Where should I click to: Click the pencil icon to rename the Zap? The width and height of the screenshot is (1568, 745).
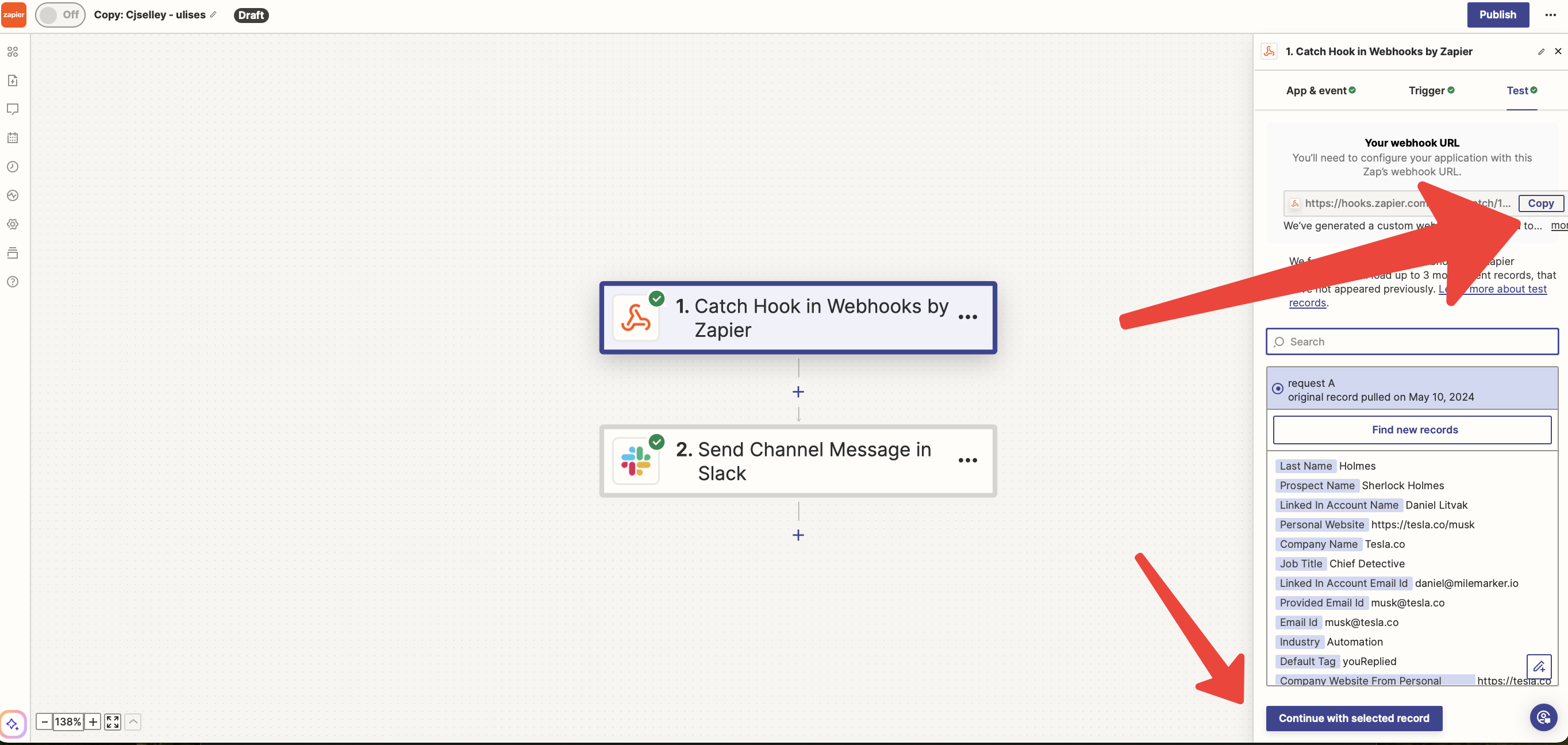pyautogui.click(x=213, y=14)
